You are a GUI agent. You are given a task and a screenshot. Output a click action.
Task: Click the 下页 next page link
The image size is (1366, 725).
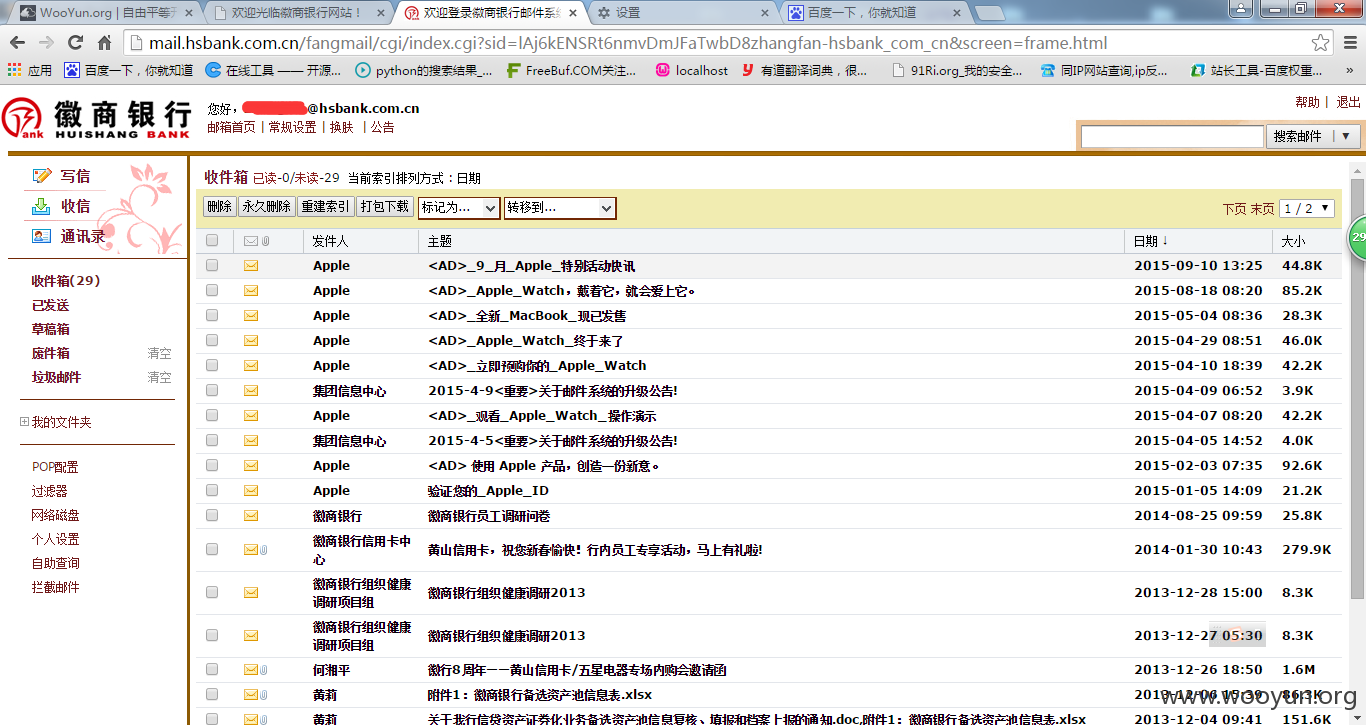coord(1234,209)
